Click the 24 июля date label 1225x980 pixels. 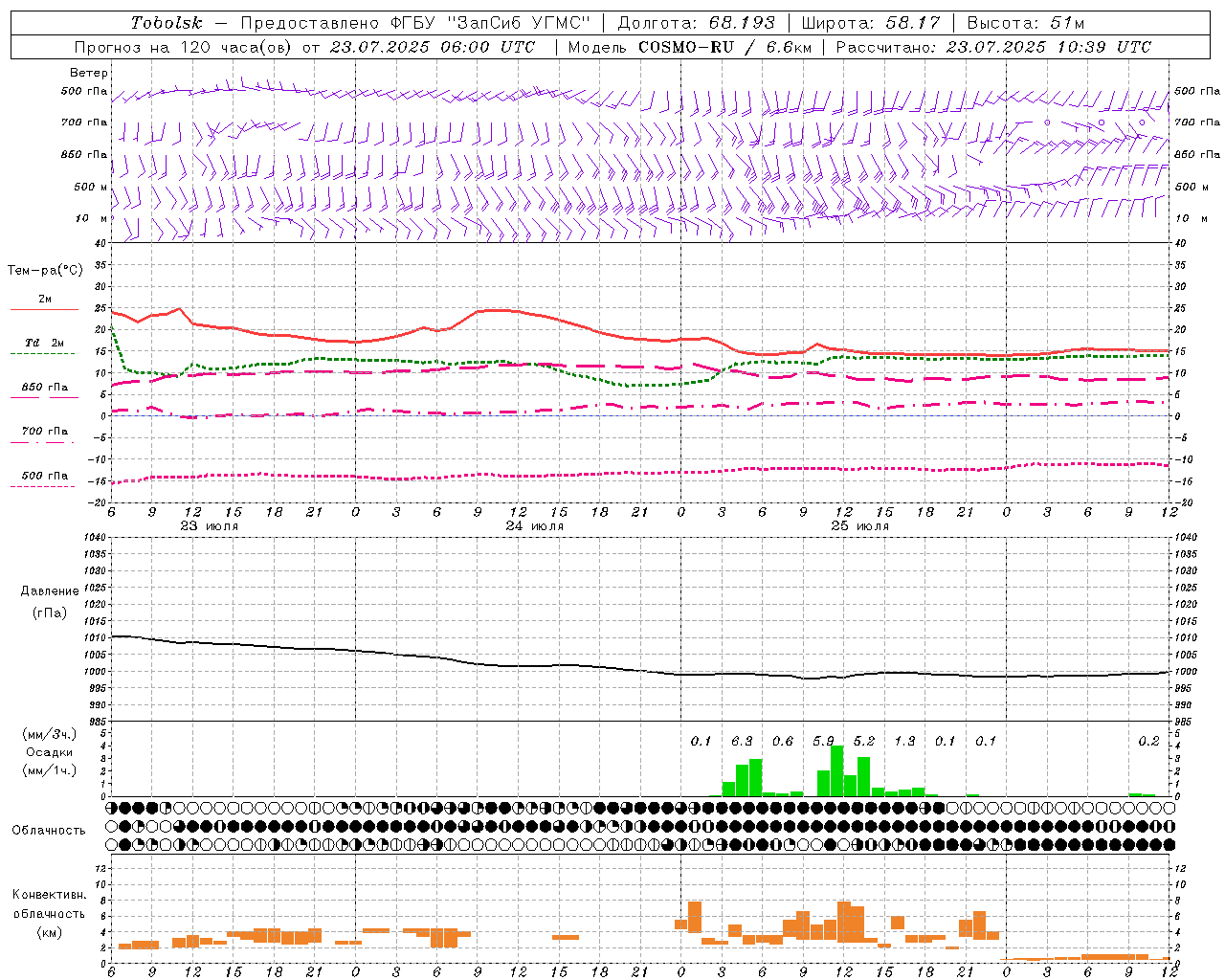(x=535, y=526)
